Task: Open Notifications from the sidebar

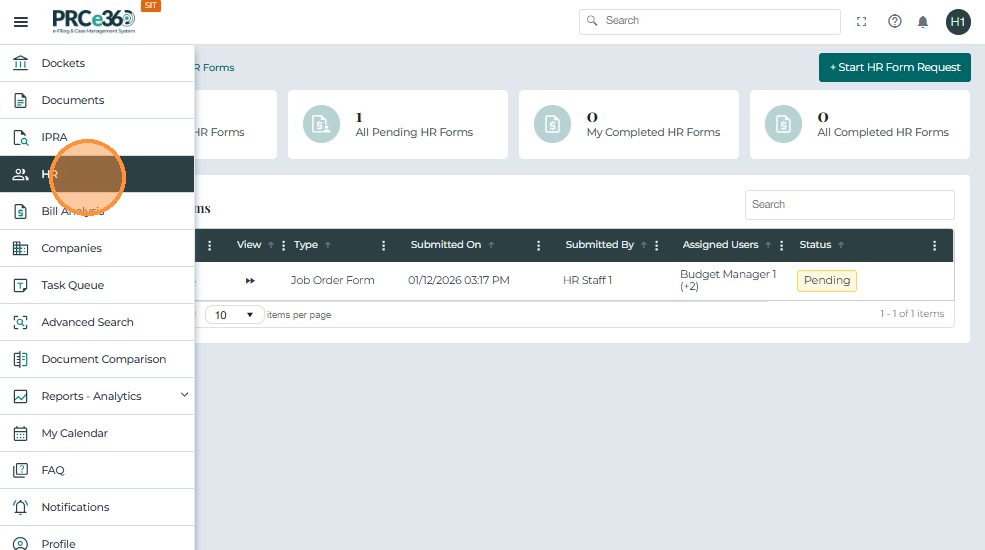Action: pos(97,507)
